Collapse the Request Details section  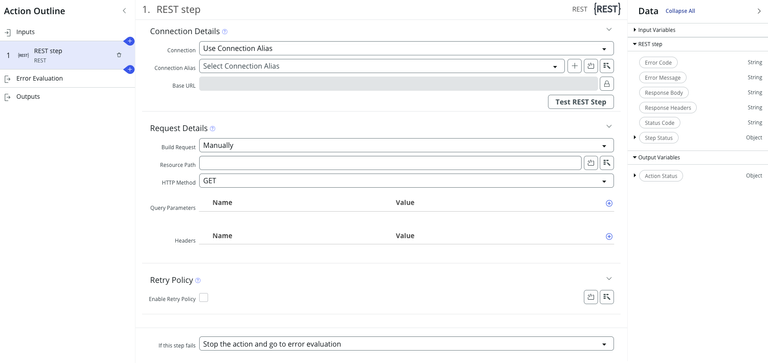pyautogui.click(x=609, y=126)
